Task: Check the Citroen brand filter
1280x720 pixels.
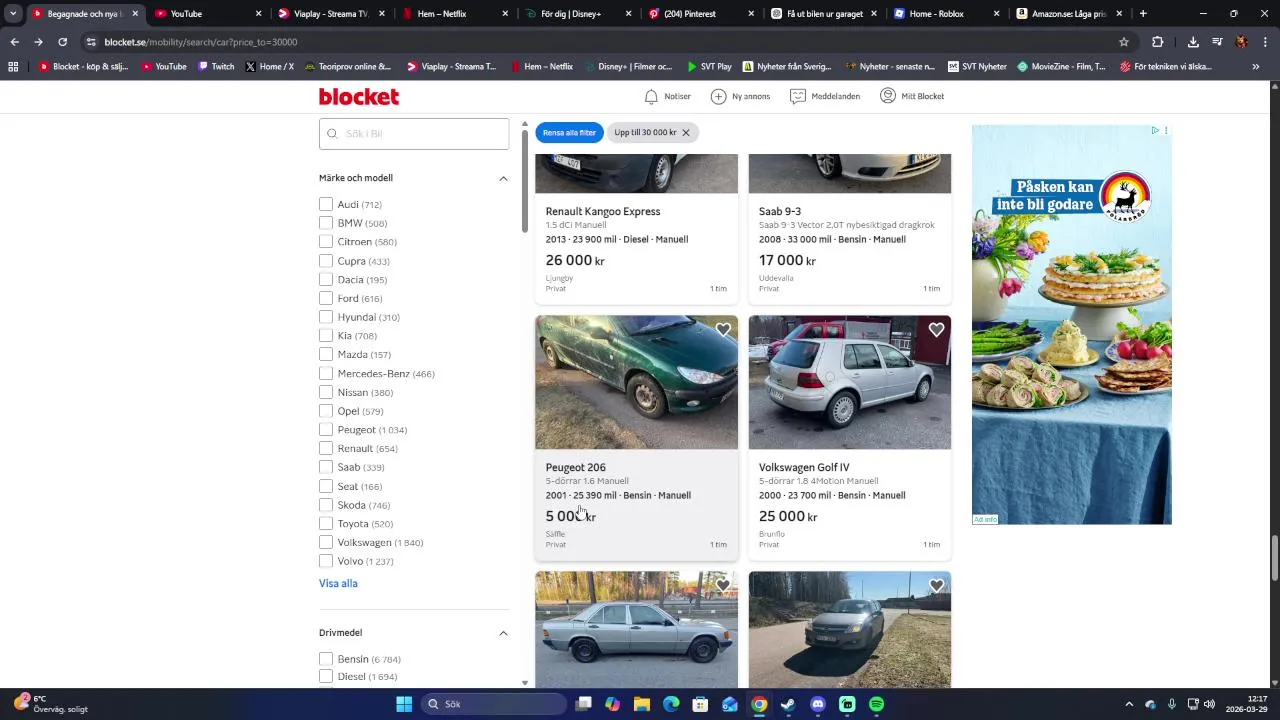Action: click(x=326, y=242)
